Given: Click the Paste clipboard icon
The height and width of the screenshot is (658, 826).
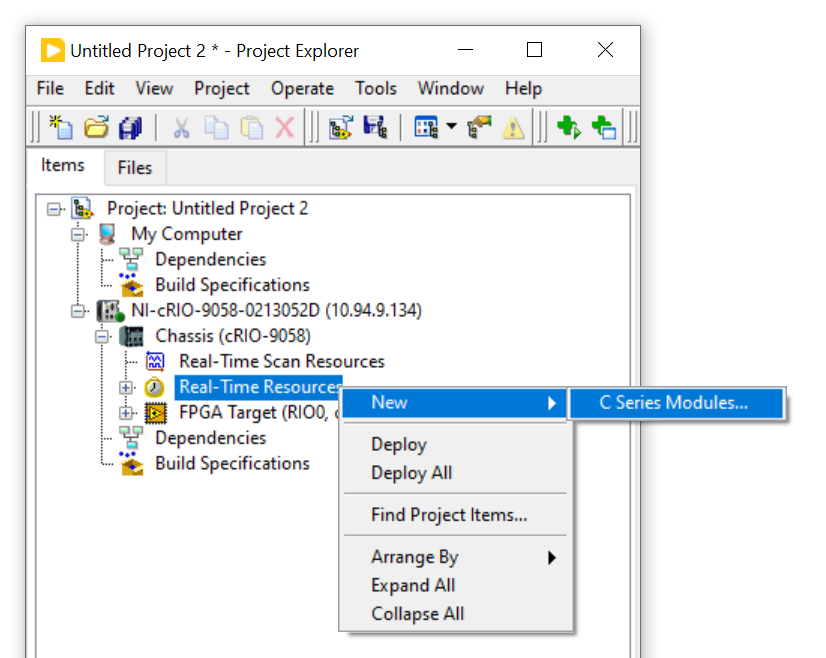Looking at the screenshot, I should click(x=251, y=127).
